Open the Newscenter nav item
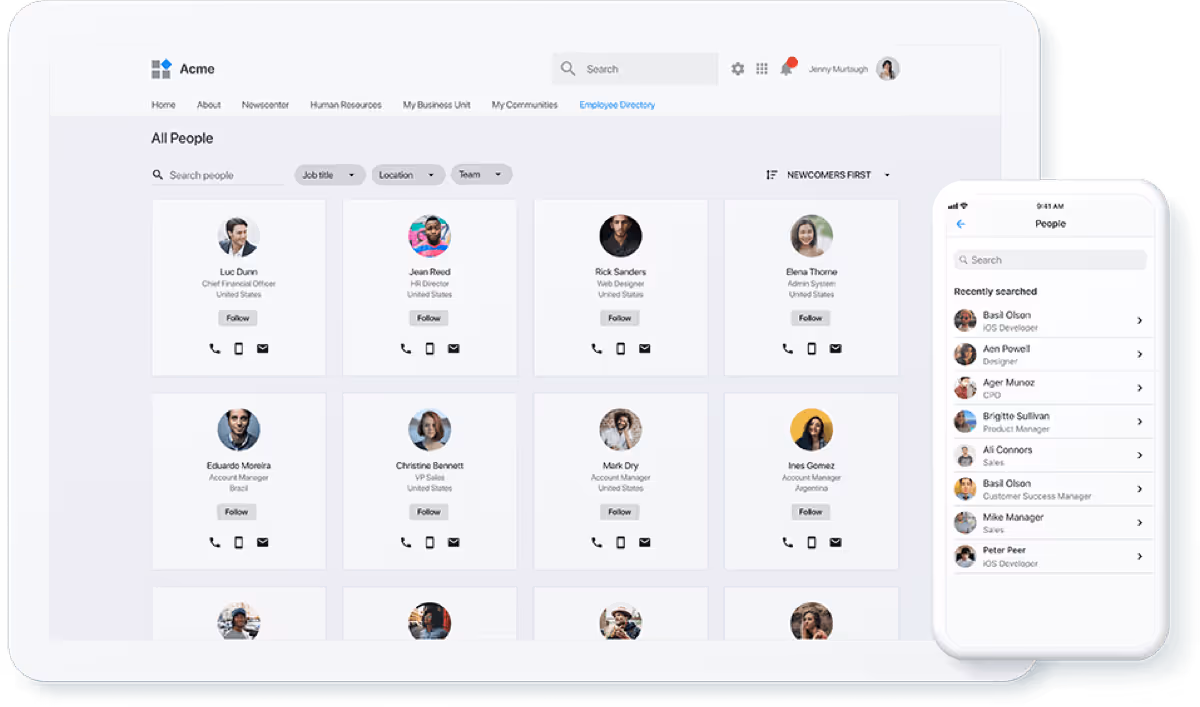The width and height of the screenshot is (1200, 707). pyautogui.click(x=265, y=105)
